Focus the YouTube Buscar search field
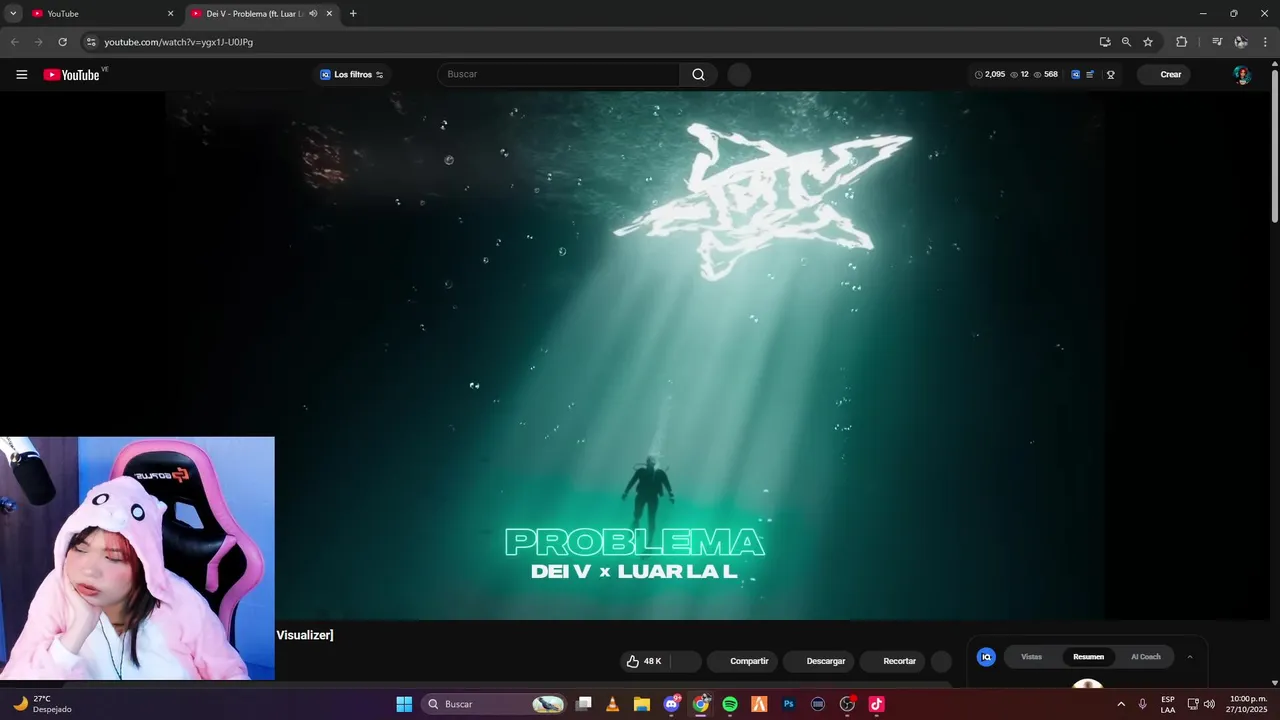Image resolution: width=1280 pixels, height=720 pixels. (559, 75)
